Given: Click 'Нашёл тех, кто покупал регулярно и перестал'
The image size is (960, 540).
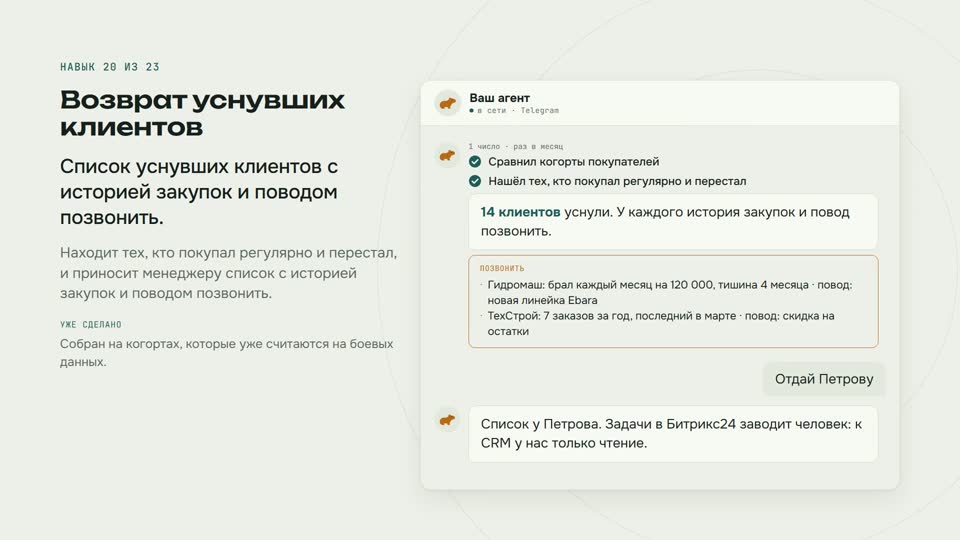Looking at the screenshot, I should 617,181.
